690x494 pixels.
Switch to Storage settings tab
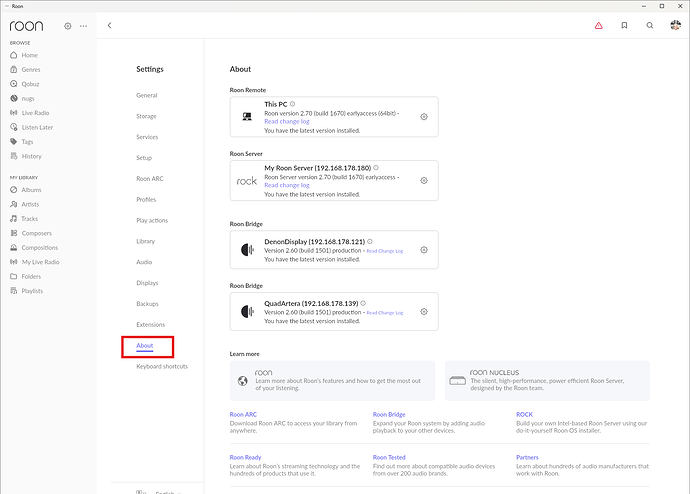(146, 116)
